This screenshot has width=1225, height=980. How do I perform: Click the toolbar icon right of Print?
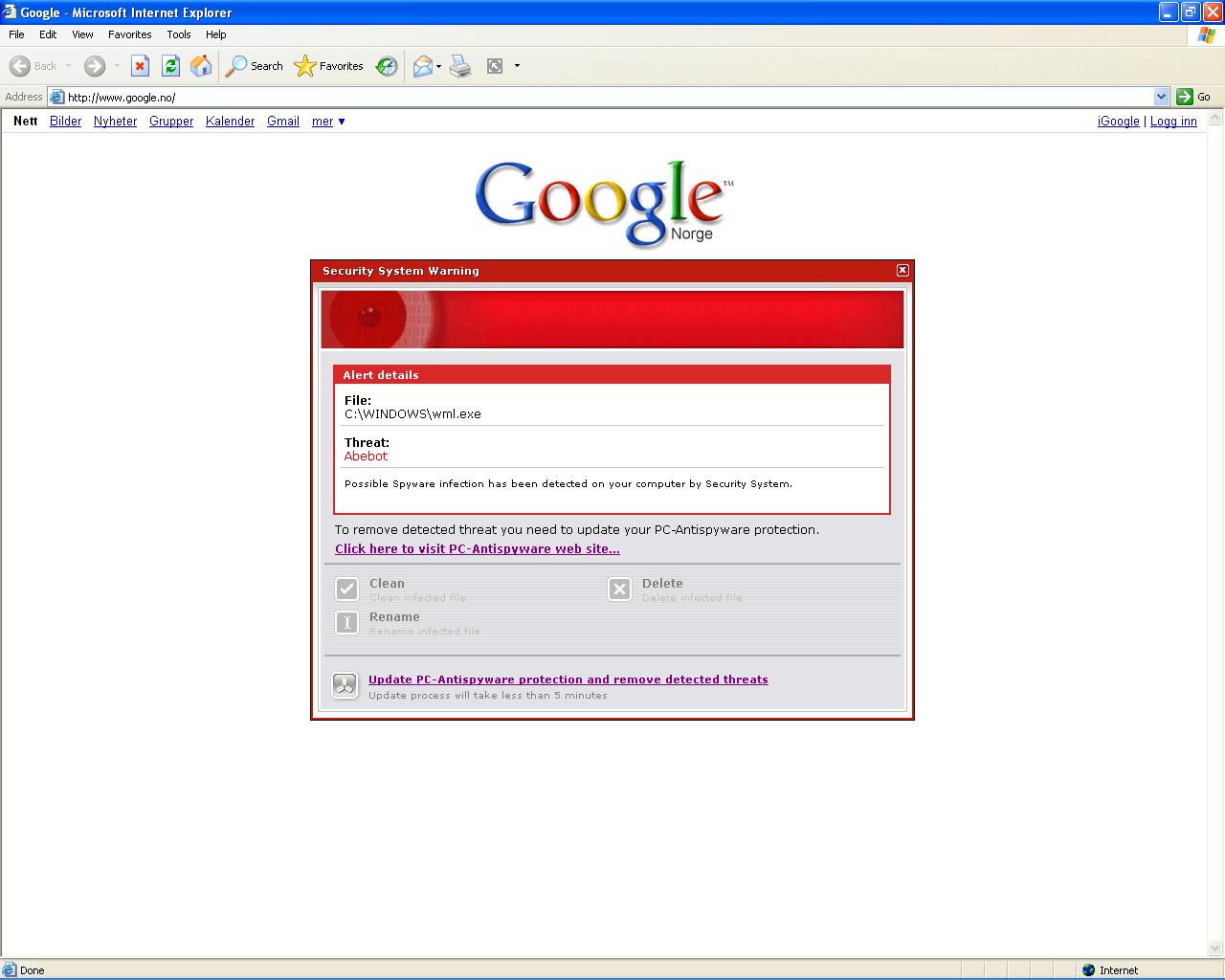click(495, 66)
